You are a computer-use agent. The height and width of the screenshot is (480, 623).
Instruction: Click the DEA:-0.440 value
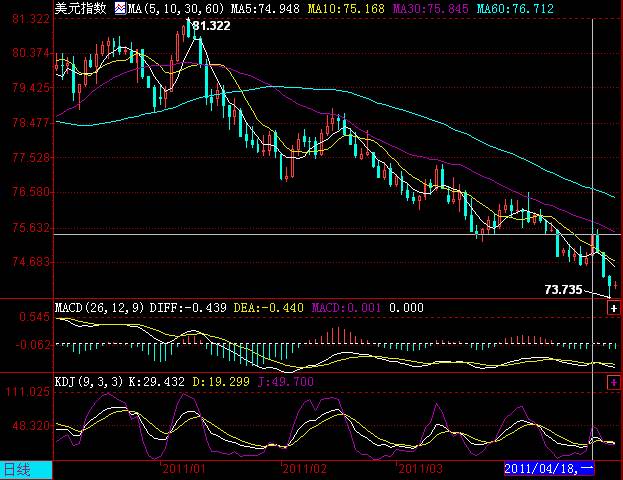pyautogui.click(x=269, y=308)
